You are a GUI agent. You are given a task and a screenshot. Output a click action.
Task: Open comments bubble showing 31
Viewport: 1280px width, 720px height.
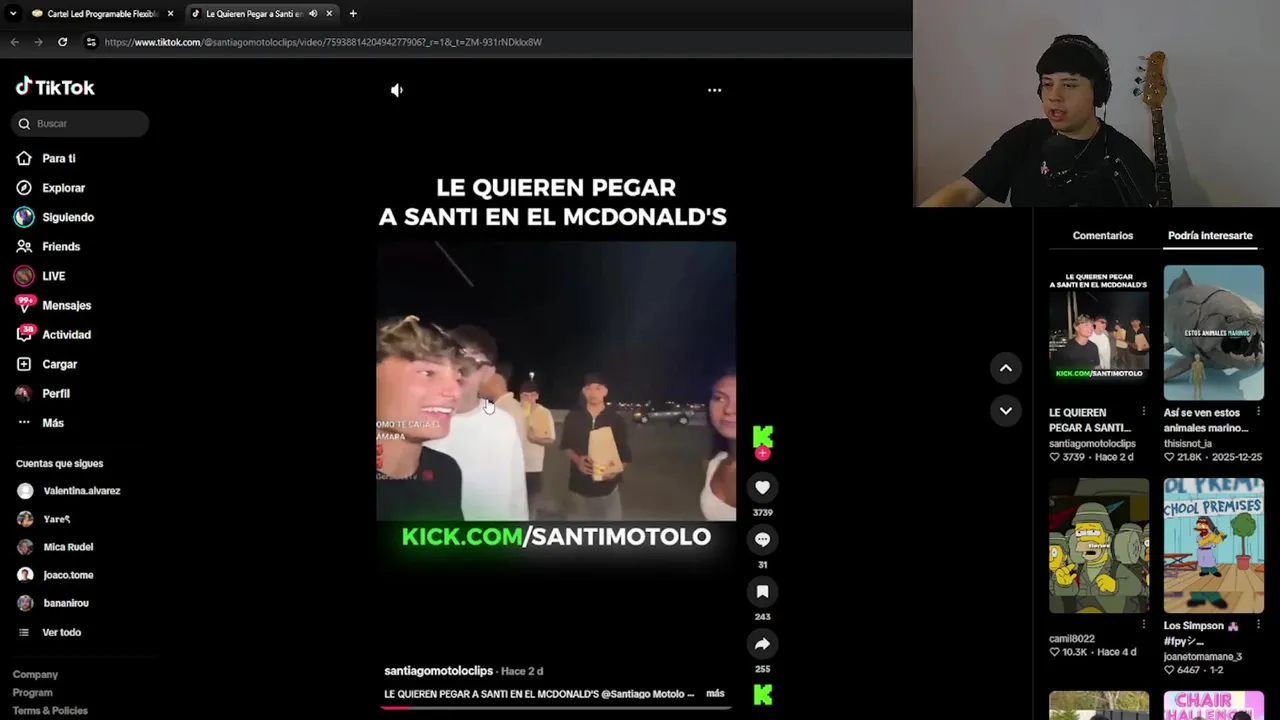762,539
